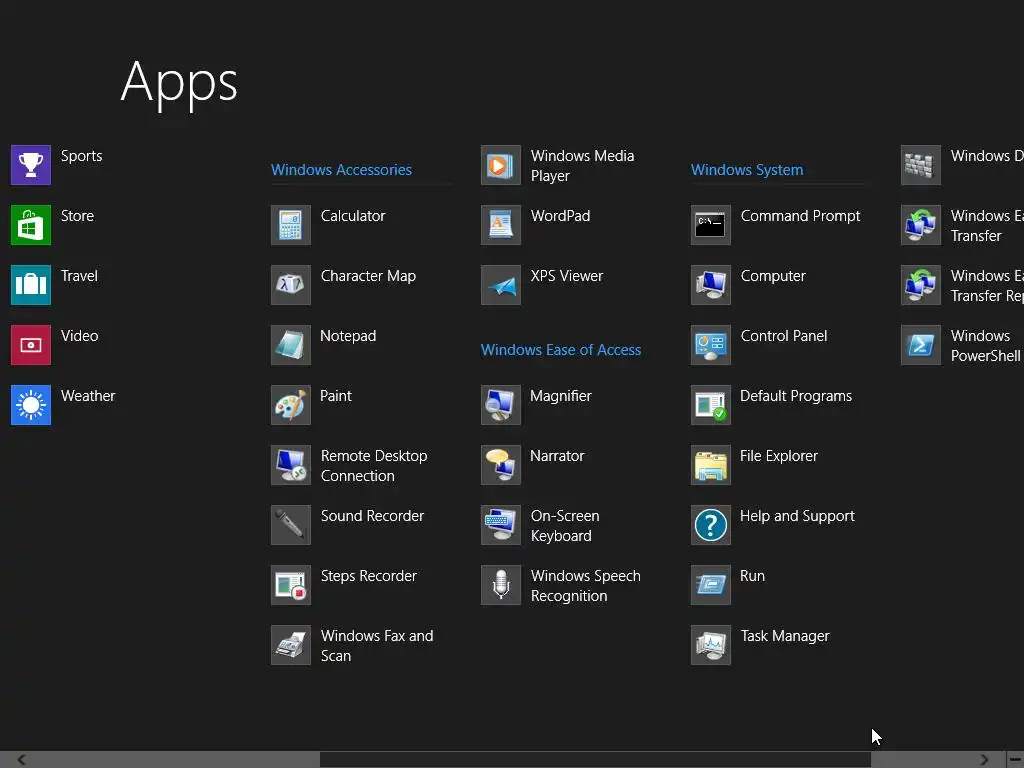The image size is (1024, 768).
Task: Click the "WordPad" text label
Action: [x=560, y=216]
